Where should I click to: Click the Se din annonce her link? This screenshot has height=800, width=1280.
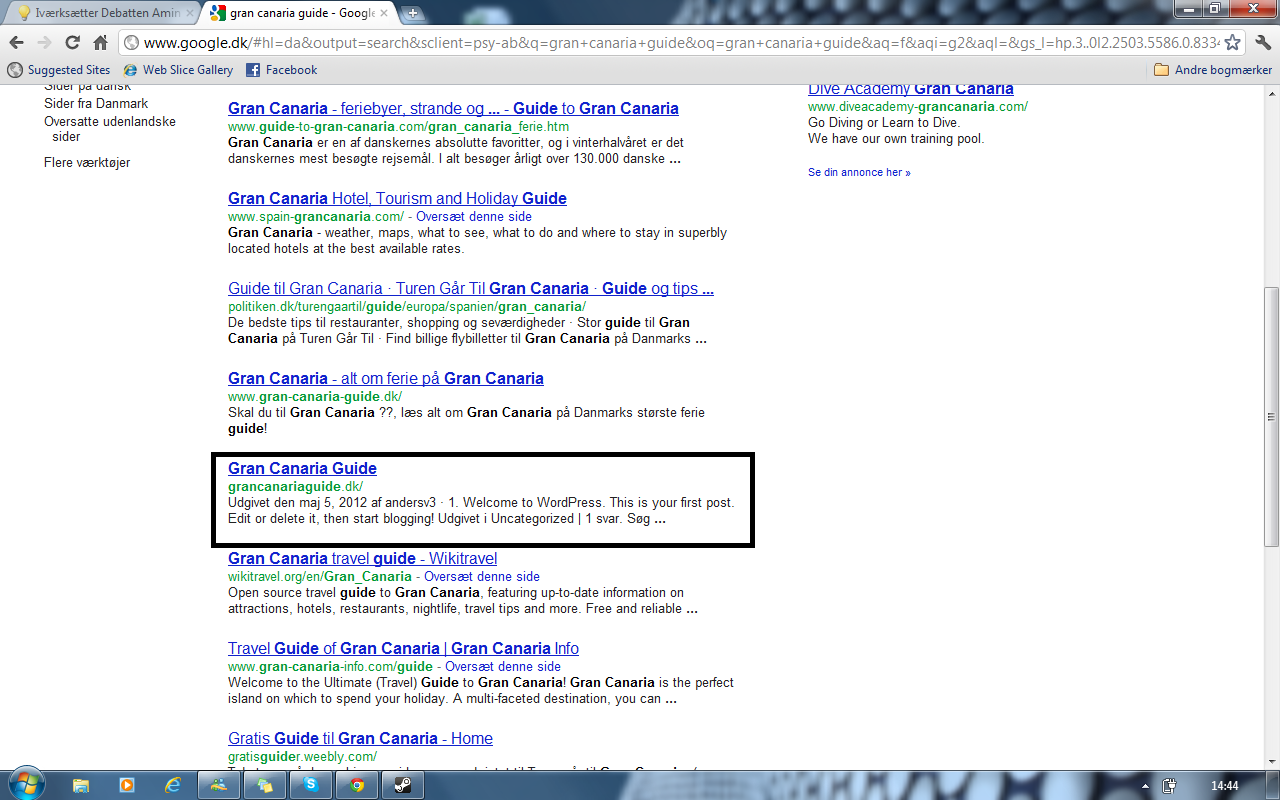pos(859,172)
